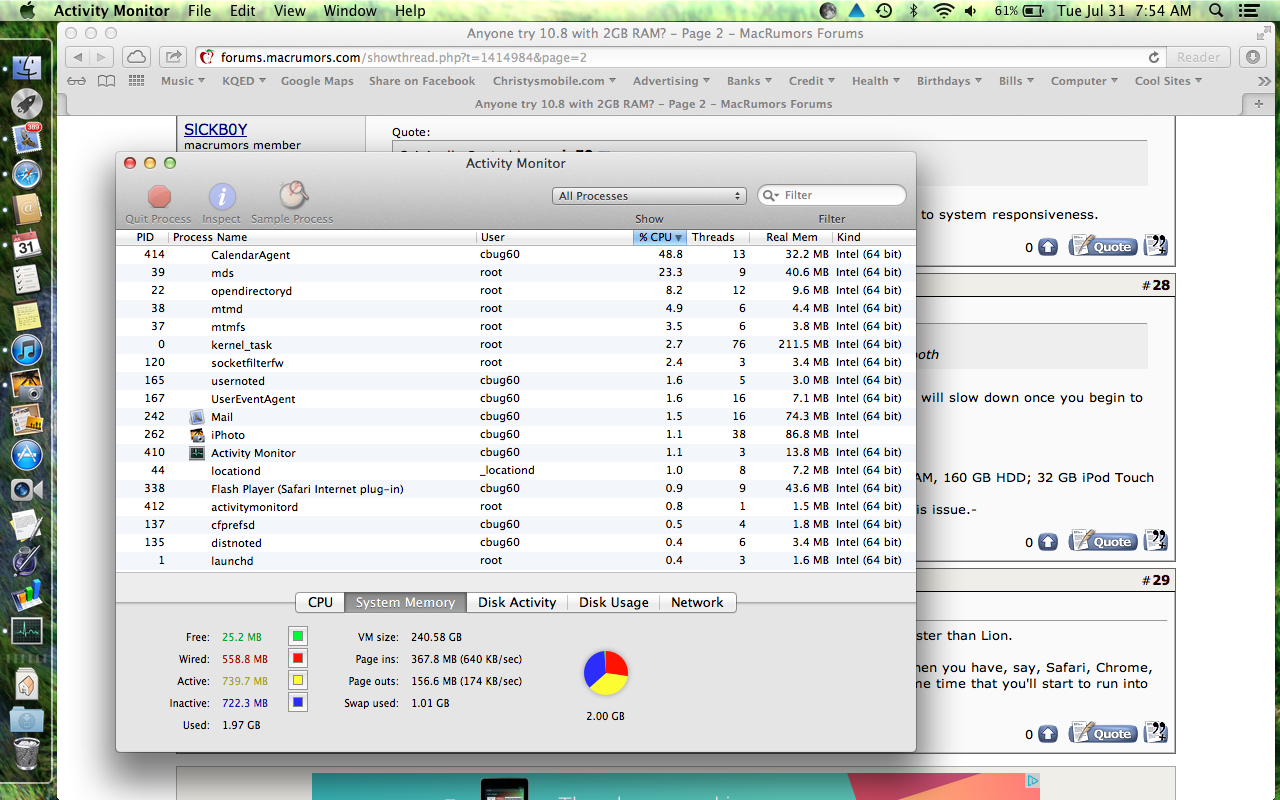Screen dimensions: 1280x800
Task: Open SICKB0Y forum profile link
Action: 215,129
